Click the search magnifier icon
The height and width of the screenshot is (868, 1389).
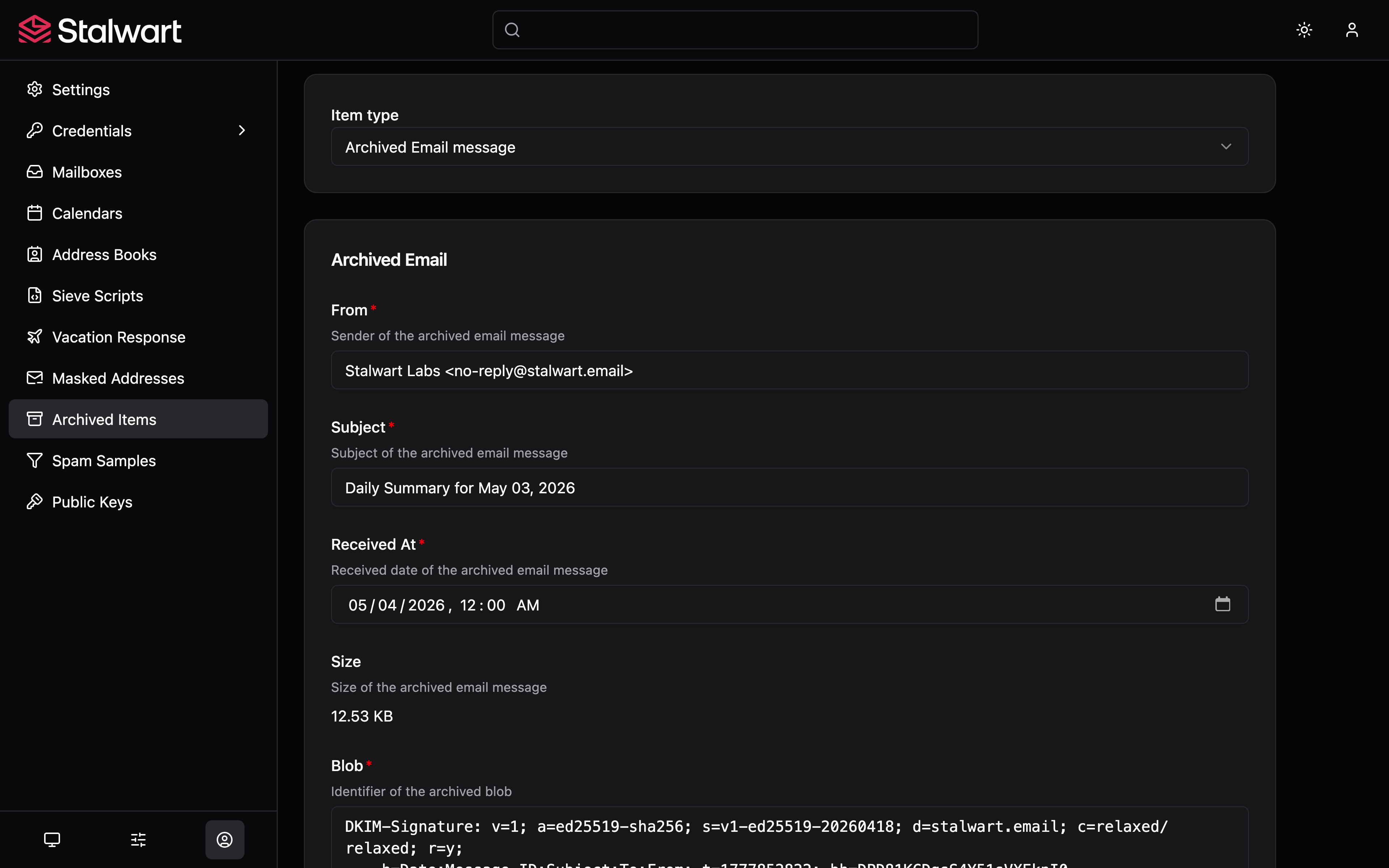click(x=512, y=30)
